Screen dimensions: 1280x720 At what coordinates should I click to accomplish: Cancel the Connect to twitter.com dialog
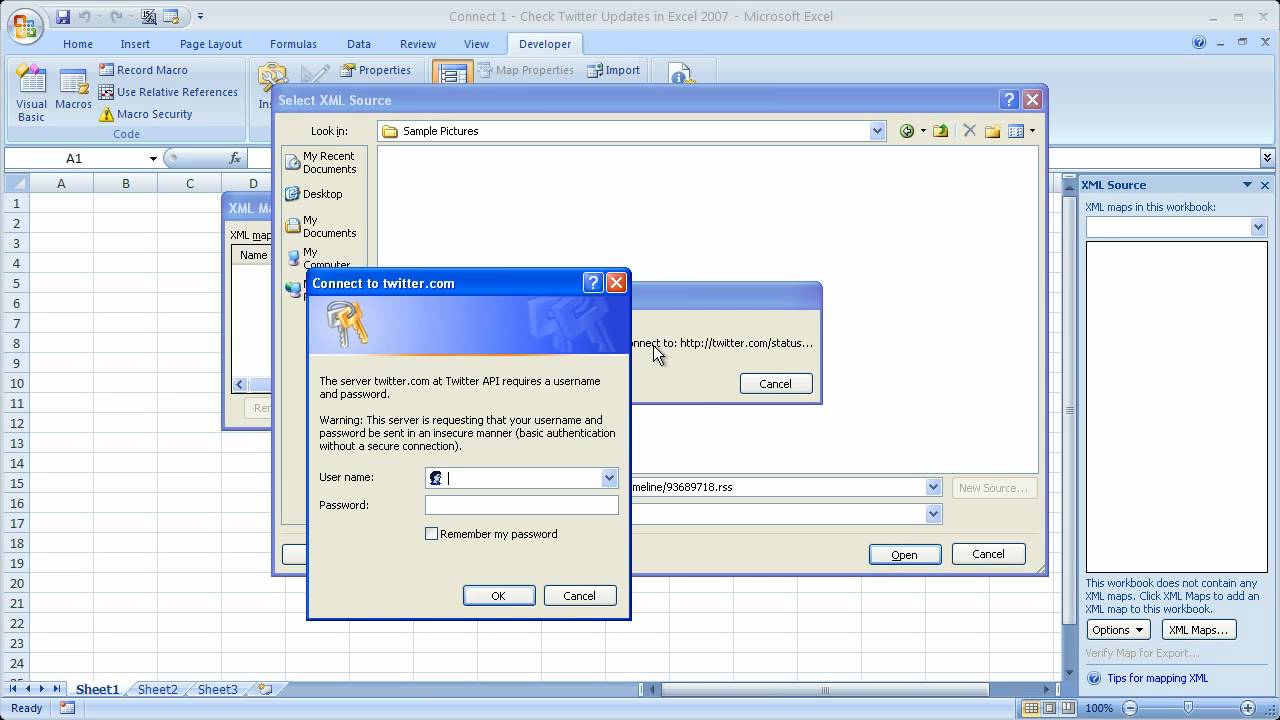point(580,595)
